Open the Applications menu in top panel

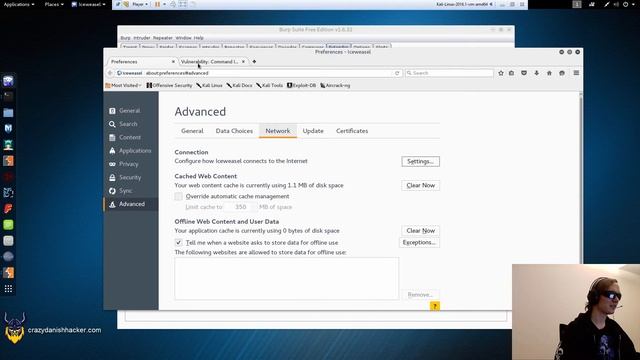click(19, 4)
